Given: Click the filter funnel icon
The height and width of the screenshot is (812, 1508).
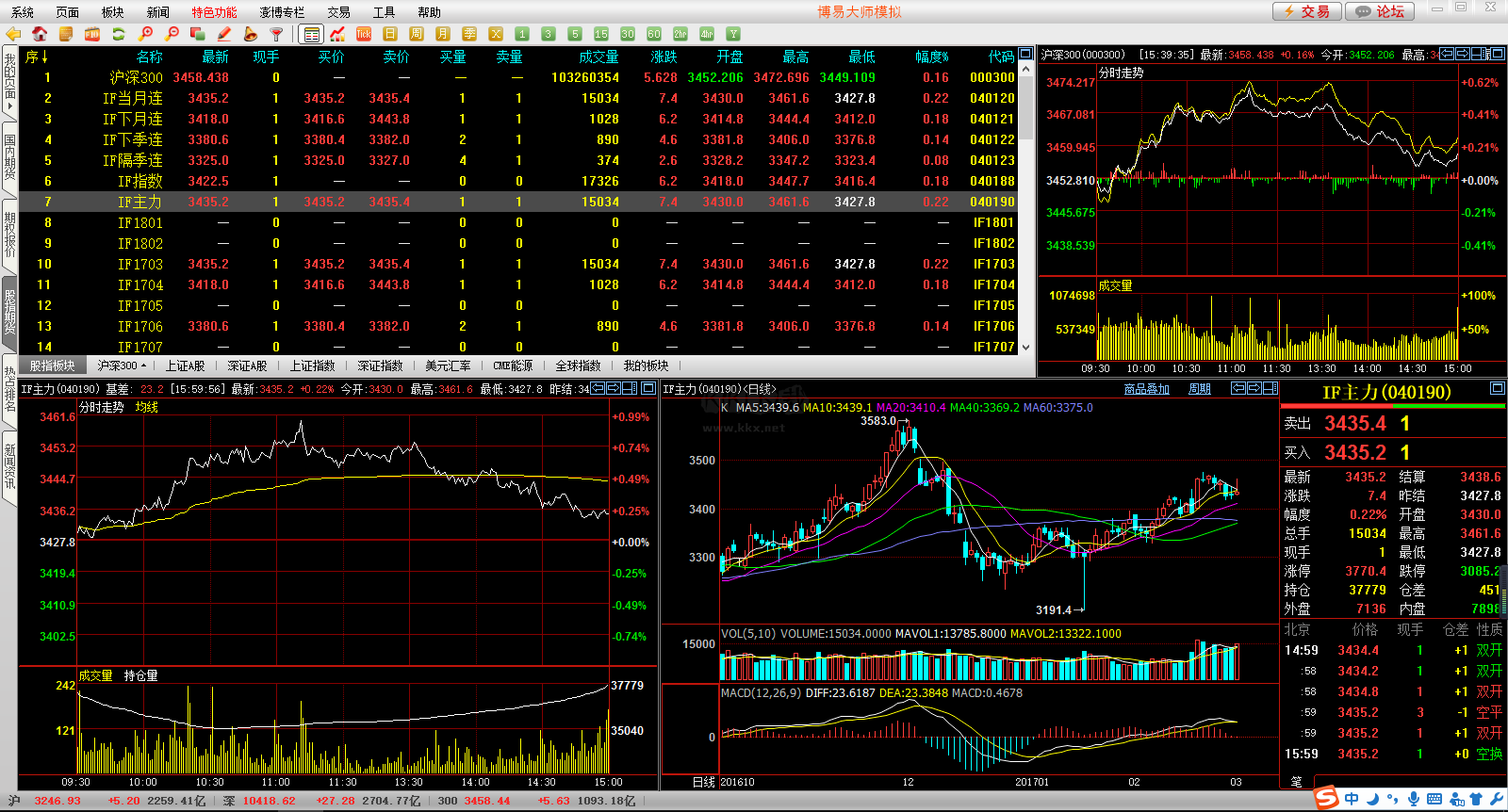Looking at the screenshot, I should (276, 34).
